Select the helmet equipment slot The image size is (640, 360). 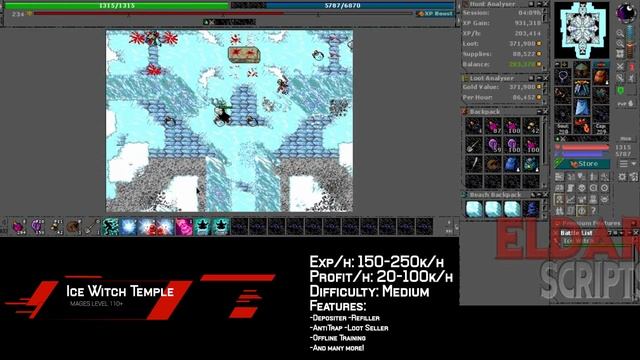pos(582,69)
